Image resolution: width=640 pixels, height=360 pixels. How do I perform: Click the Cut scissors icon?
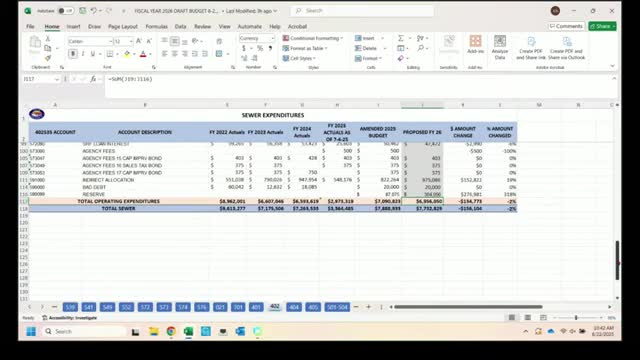48,38
